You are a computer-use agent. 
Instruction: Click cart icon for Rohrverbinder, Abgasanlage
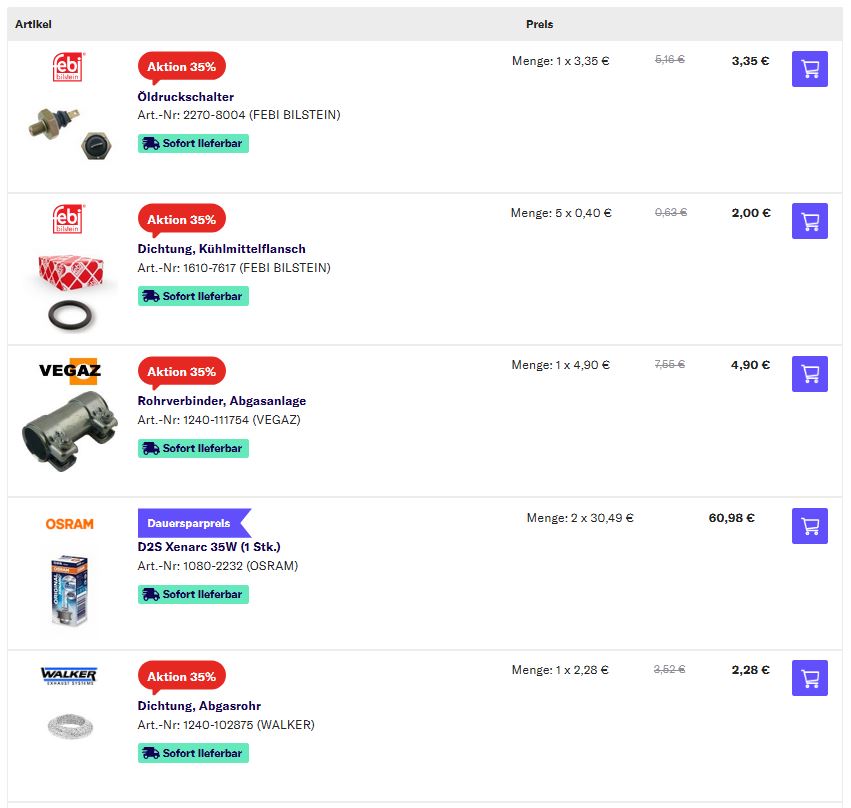(x=809, y=373)
